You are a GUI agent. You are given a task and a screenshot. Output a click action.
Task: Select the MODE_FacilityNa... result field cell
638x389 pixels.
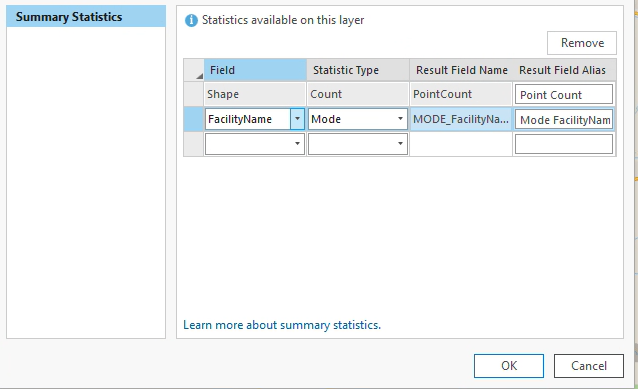[461, 119]
